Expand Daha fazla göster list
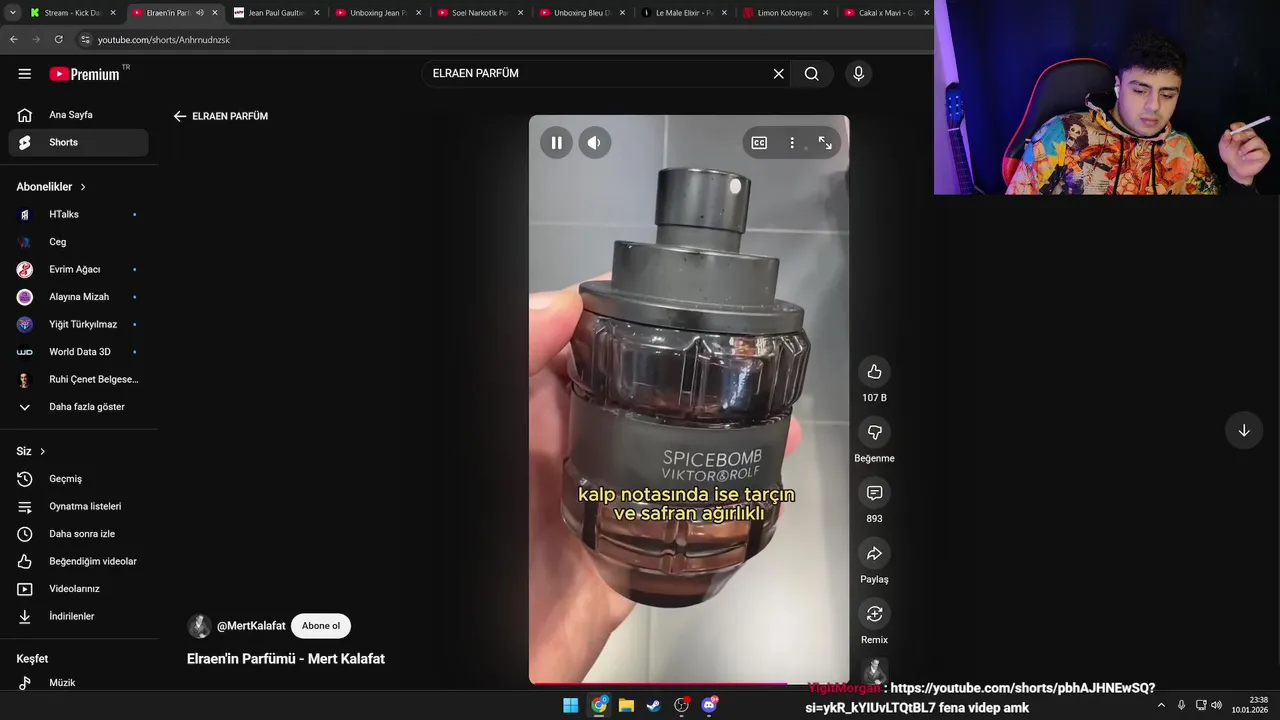 78,407
